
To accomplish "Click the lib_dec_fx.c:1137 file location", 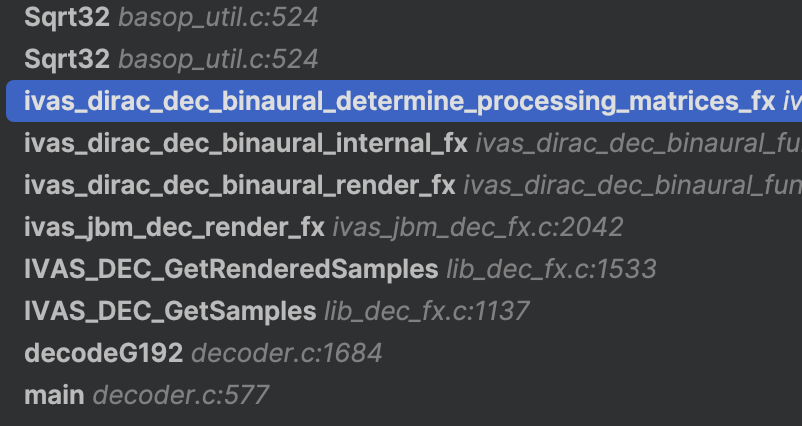I will point(427,311).
